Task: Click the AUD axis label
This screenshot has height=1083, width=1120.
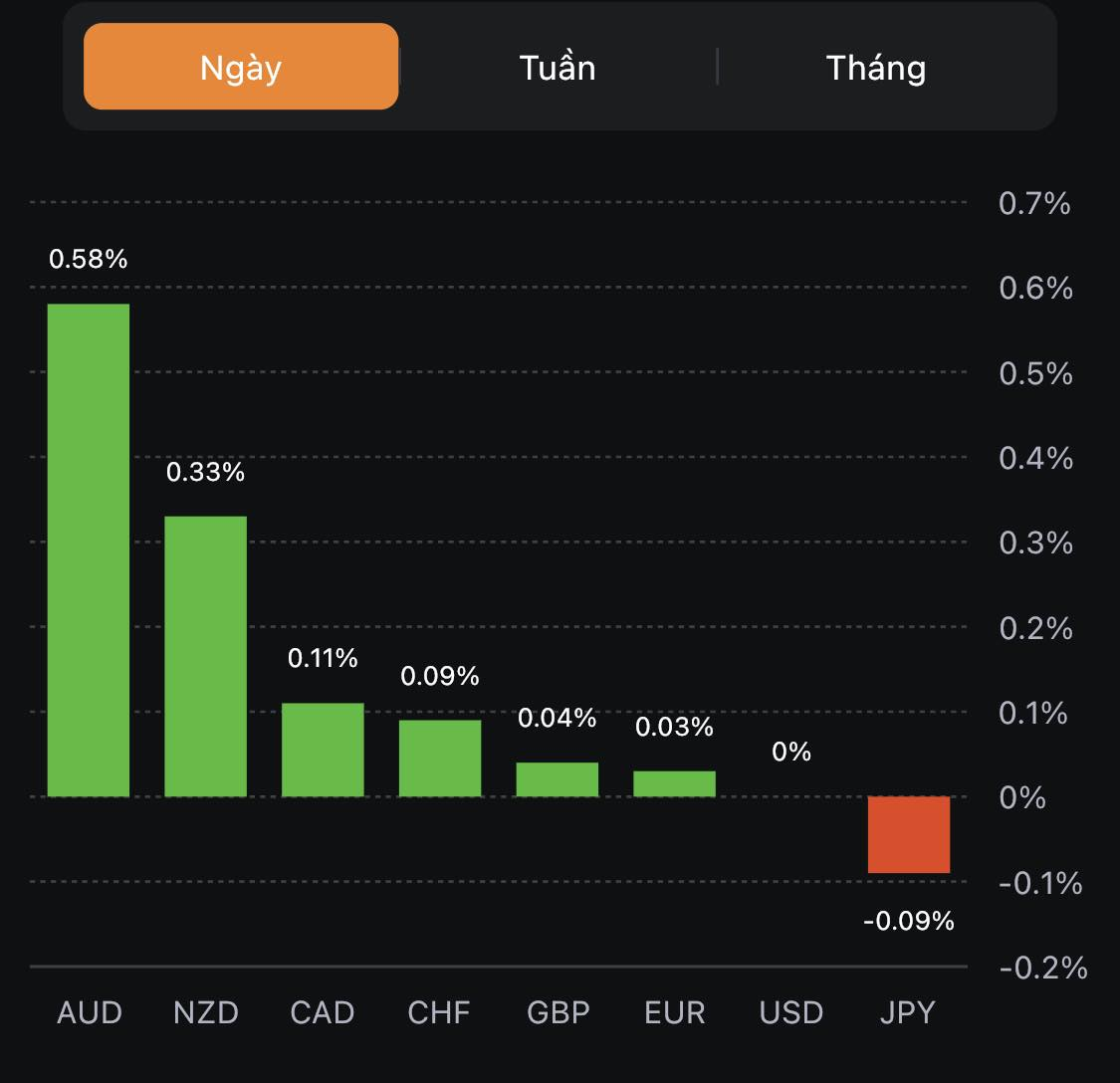Action: [90, 1012]
